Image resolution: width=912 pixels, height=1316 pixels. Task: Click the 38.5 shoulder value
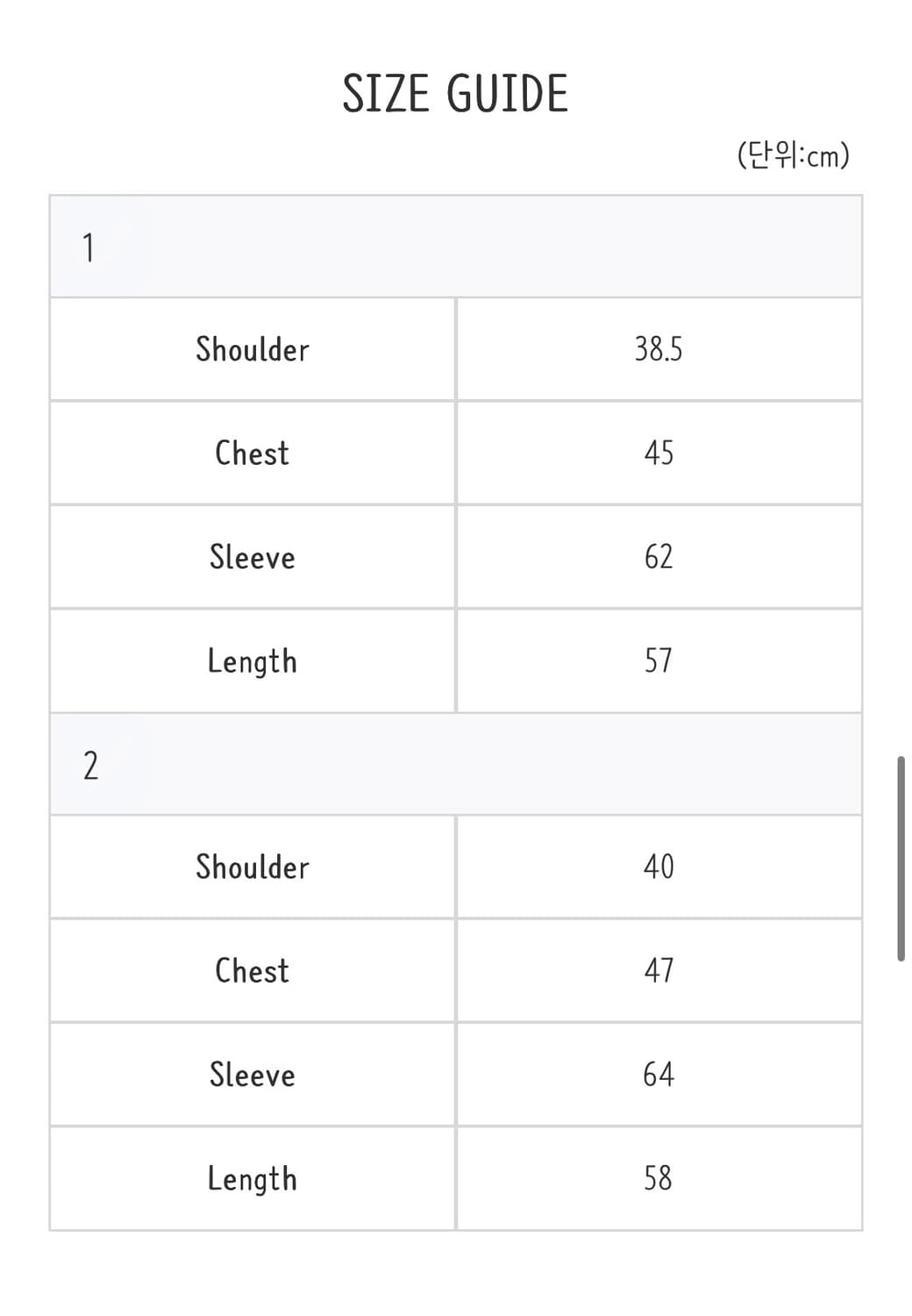pos(659,349)
